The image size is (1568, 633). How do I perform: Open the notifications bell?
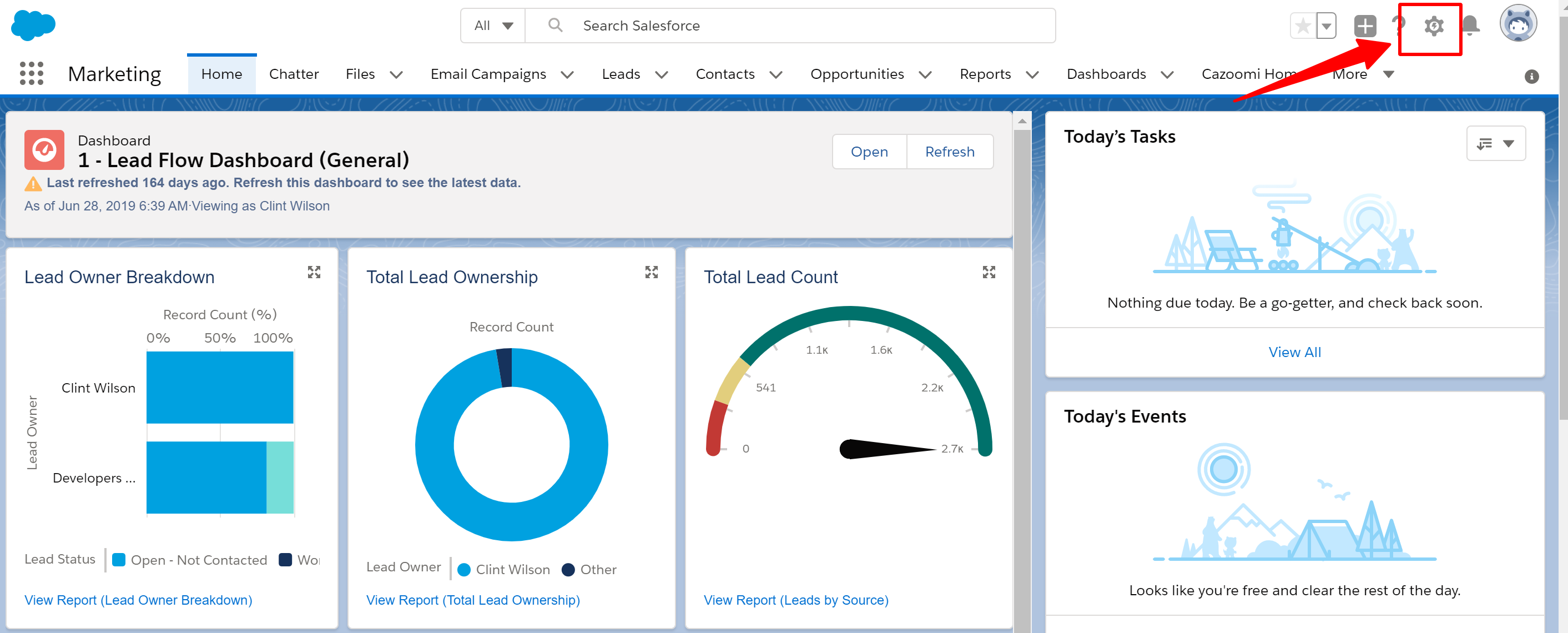click(x=1470, y=26)
